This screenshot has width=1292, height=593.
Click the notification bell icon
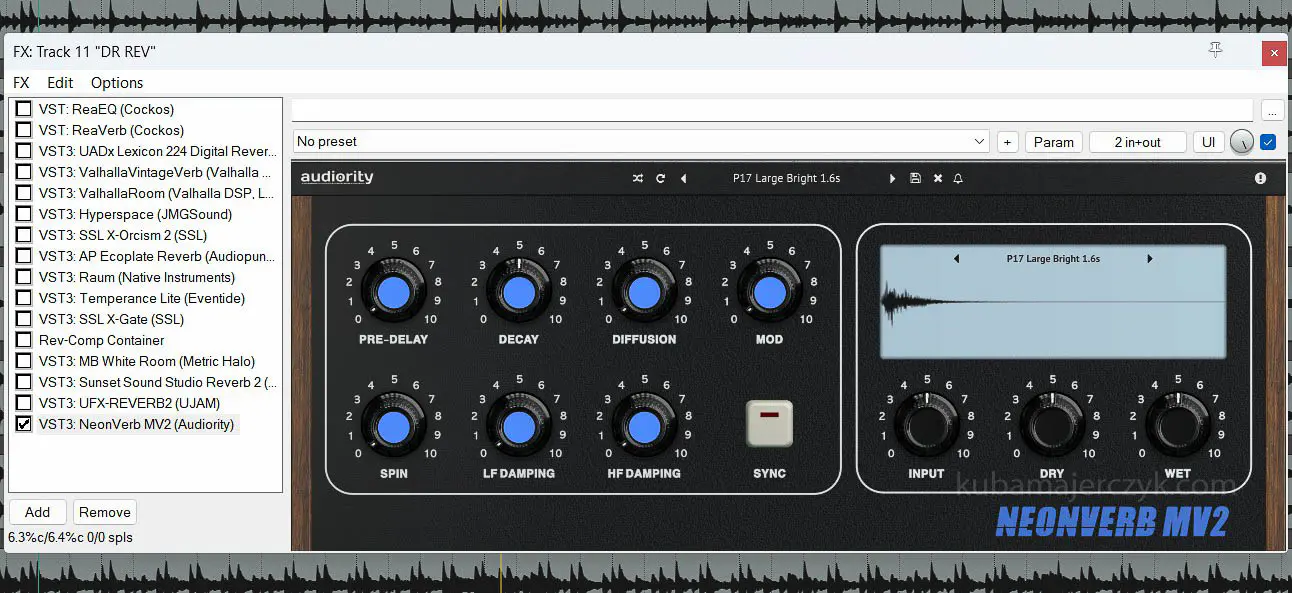958,179
